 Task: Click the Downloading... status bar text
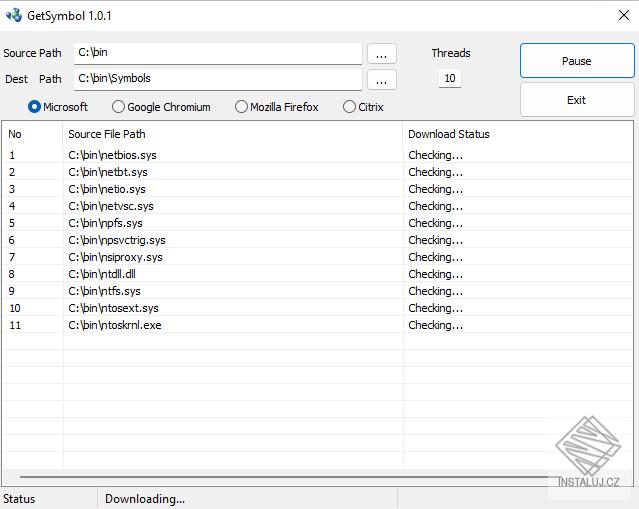[x=145, y=499]
